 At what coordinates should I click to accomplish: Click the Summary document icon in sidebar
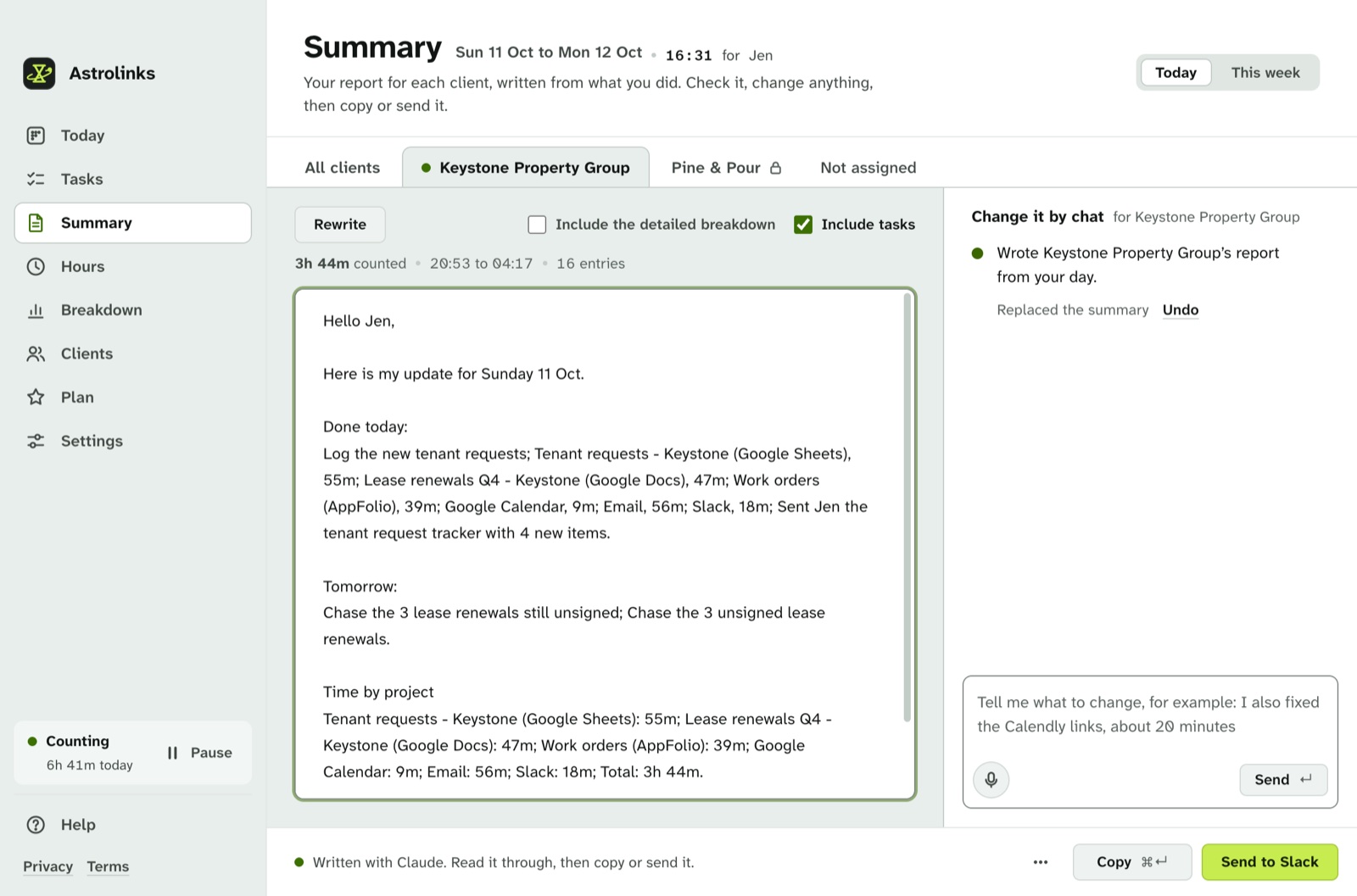36,223
